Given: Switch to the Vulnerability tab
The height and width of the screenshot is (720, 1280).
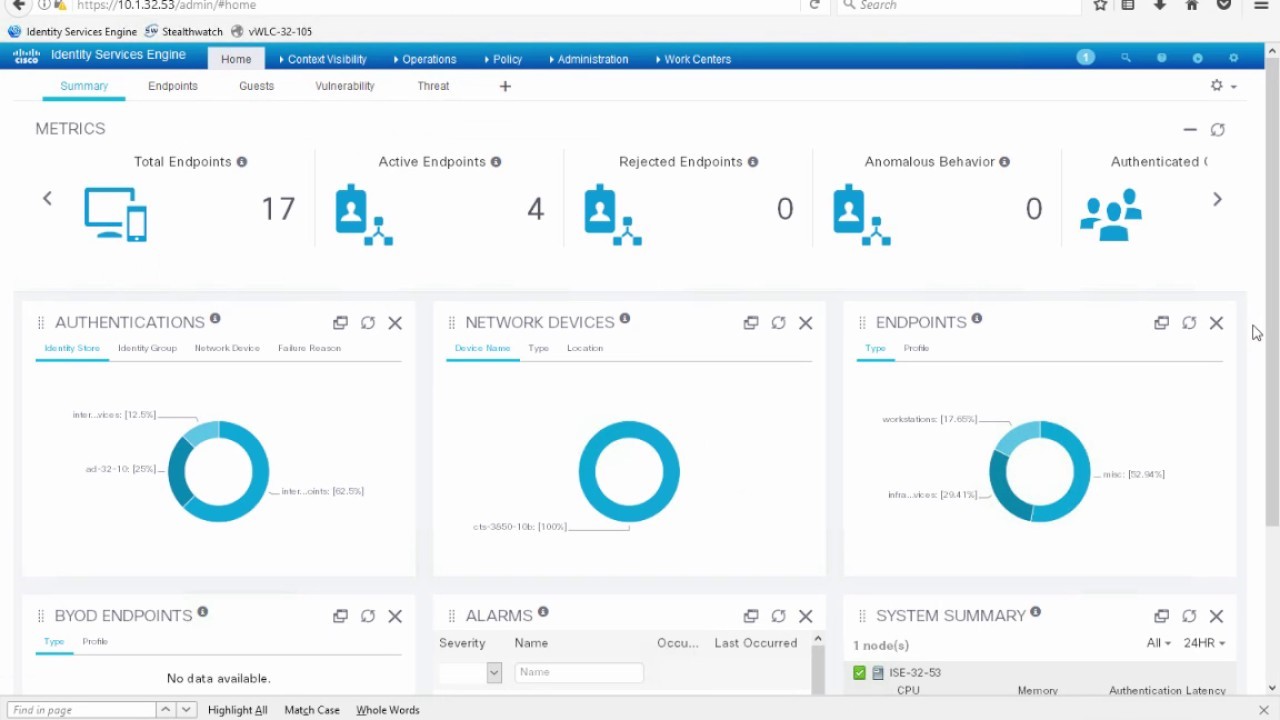Looking at the screenshot, I should [344, 86].
